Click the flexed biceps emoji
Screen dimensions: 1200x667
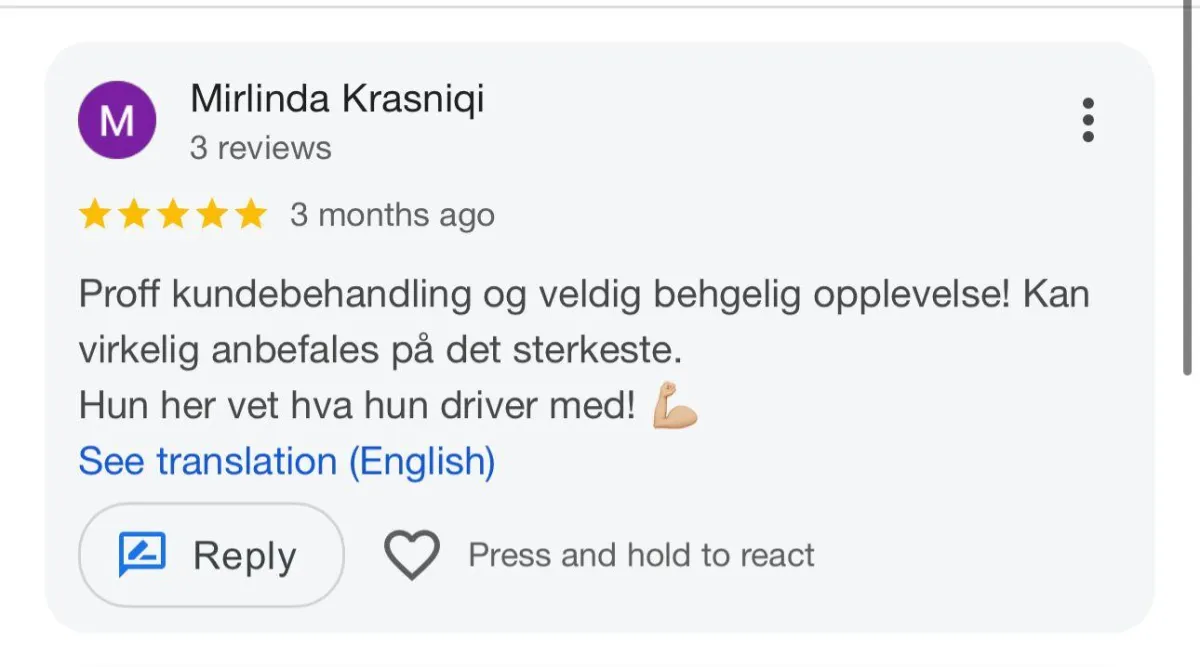point(675,407)
